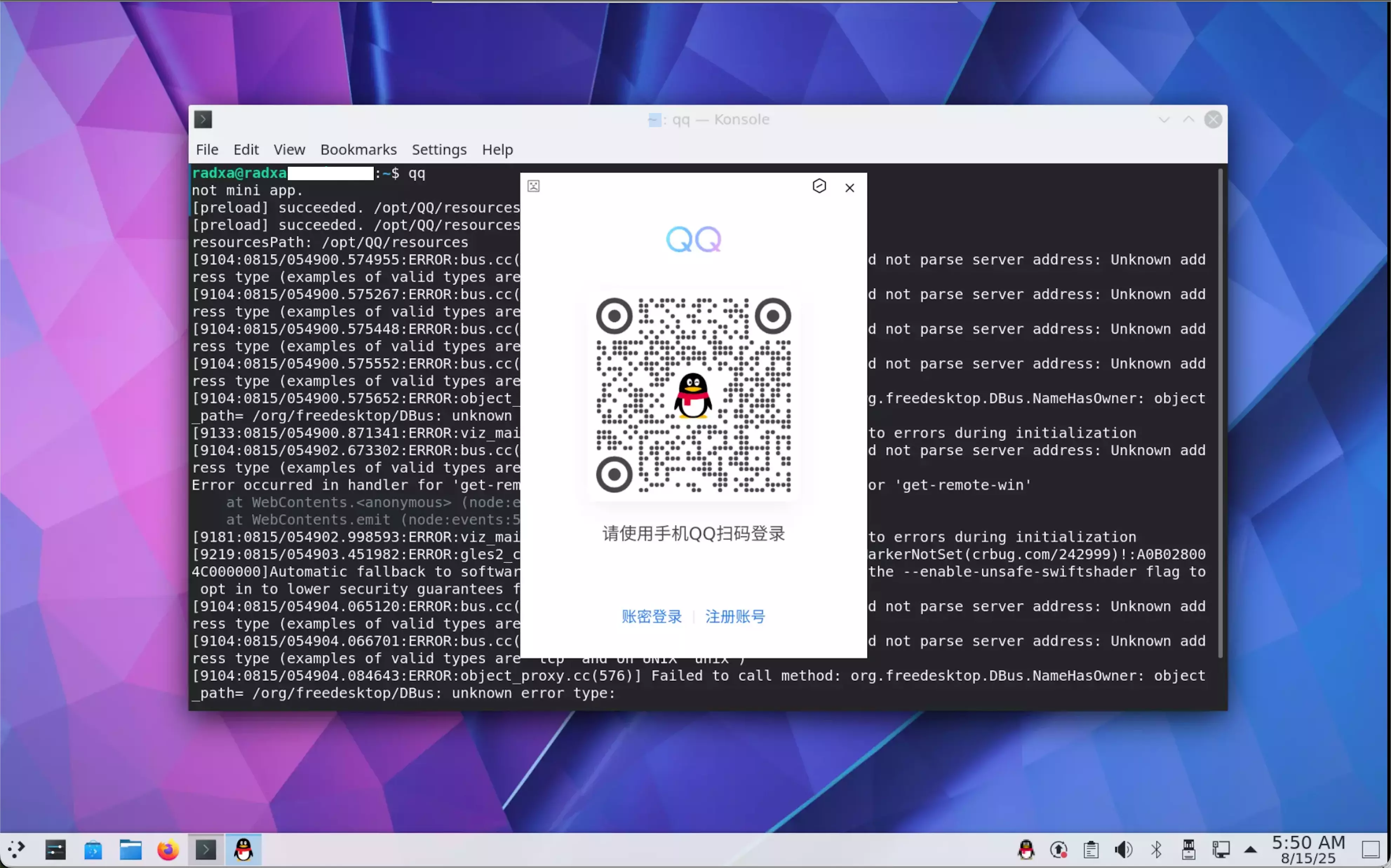Open the removable devices tray icon
This screenshot has height=868, width=1391.
coord(1188,850)
